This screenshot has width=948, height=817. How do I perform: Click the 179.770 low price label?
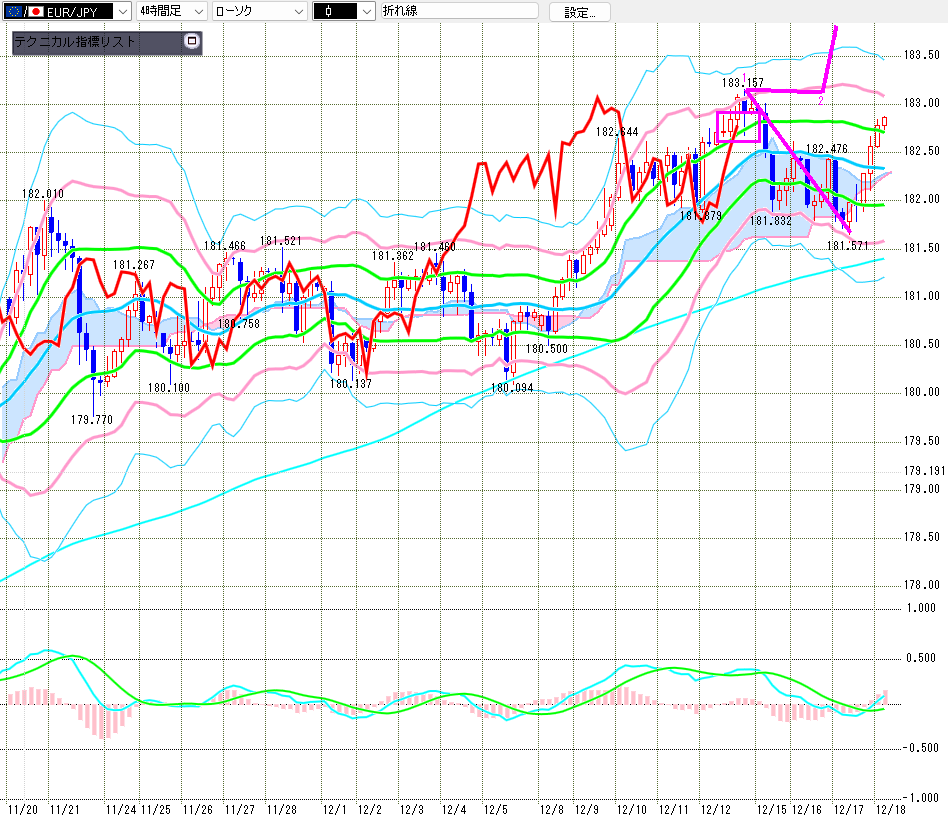click(91, 420)
